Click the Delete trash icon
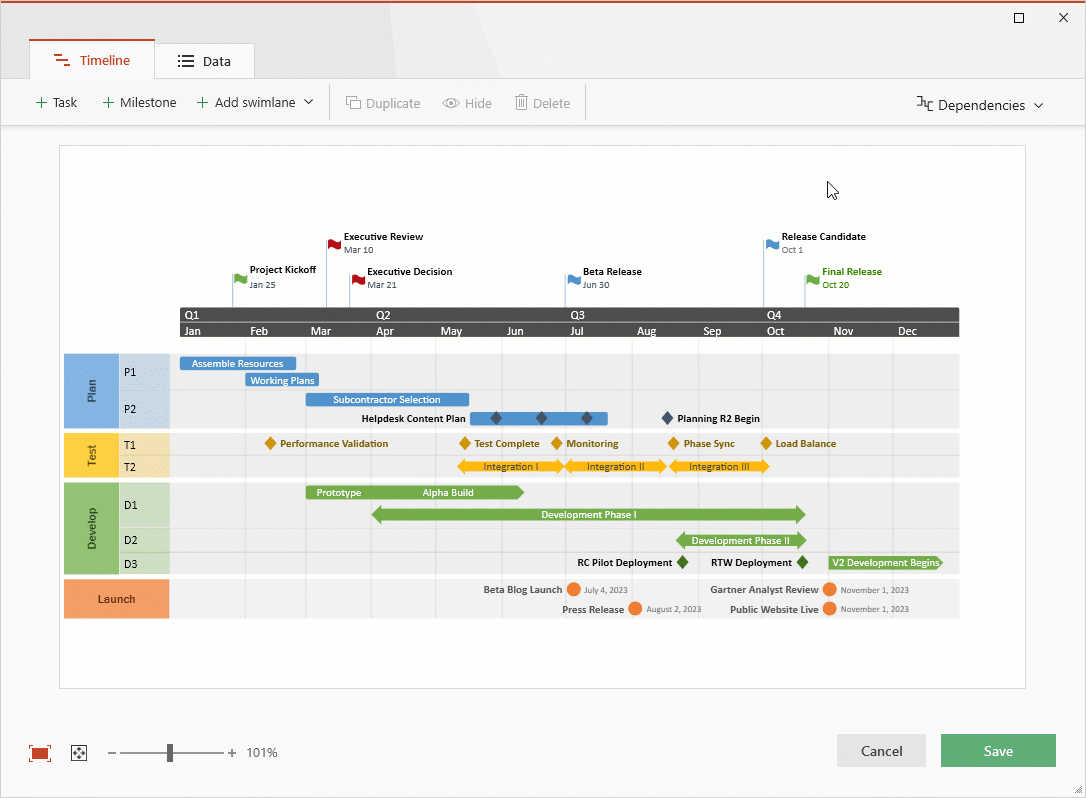Viewport: 1086px width, 798px height. click(520, 102)
